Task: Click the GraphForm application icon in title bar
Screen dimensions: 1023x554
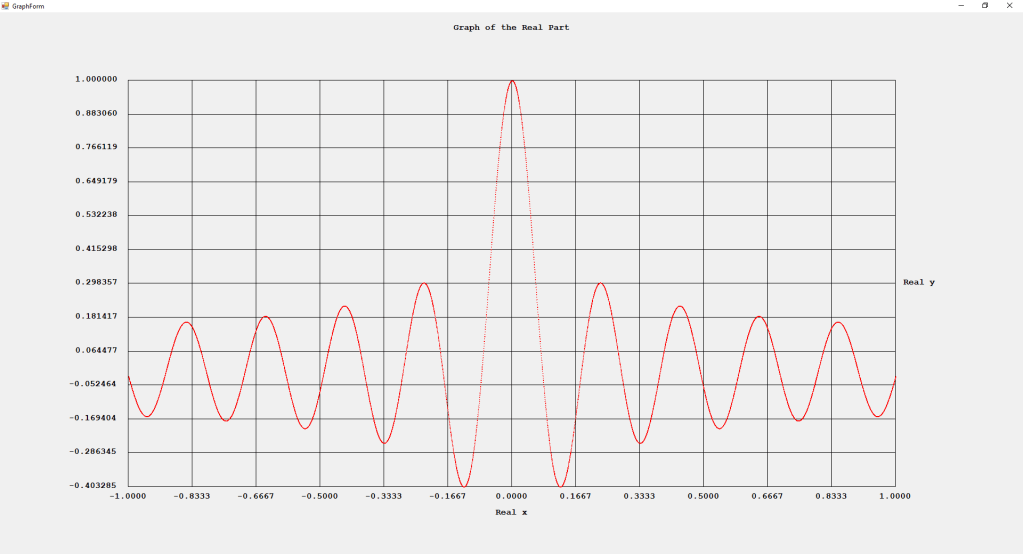Action: [x=5, y=5]
